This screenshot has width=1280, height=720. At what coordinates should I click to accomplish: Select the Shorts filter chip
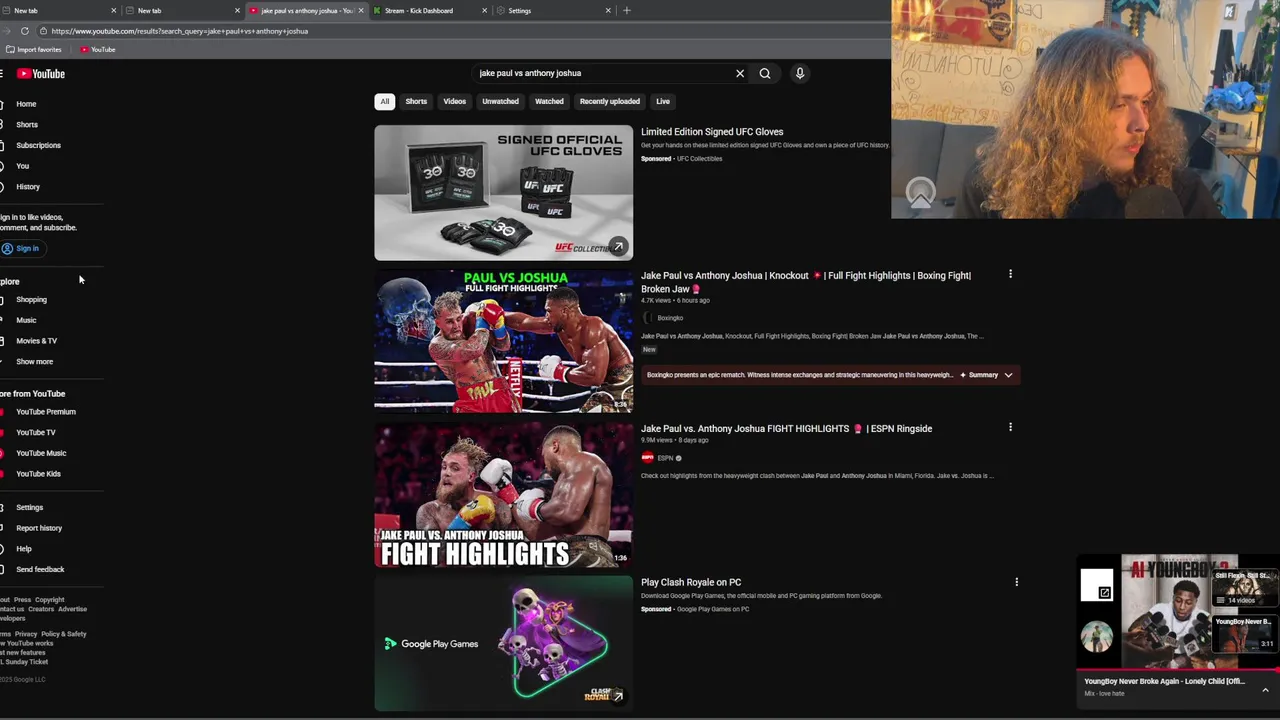pyautogui.click(x=416, y=101)
